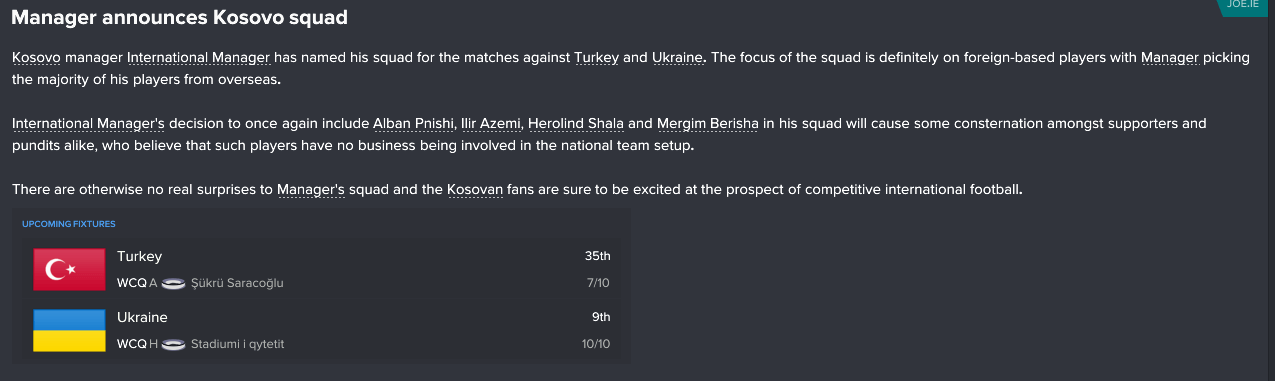Click stadium icon next to Stadiumi i qytetit
This screenshot has width=1275, height=381.
pos(174,344)
